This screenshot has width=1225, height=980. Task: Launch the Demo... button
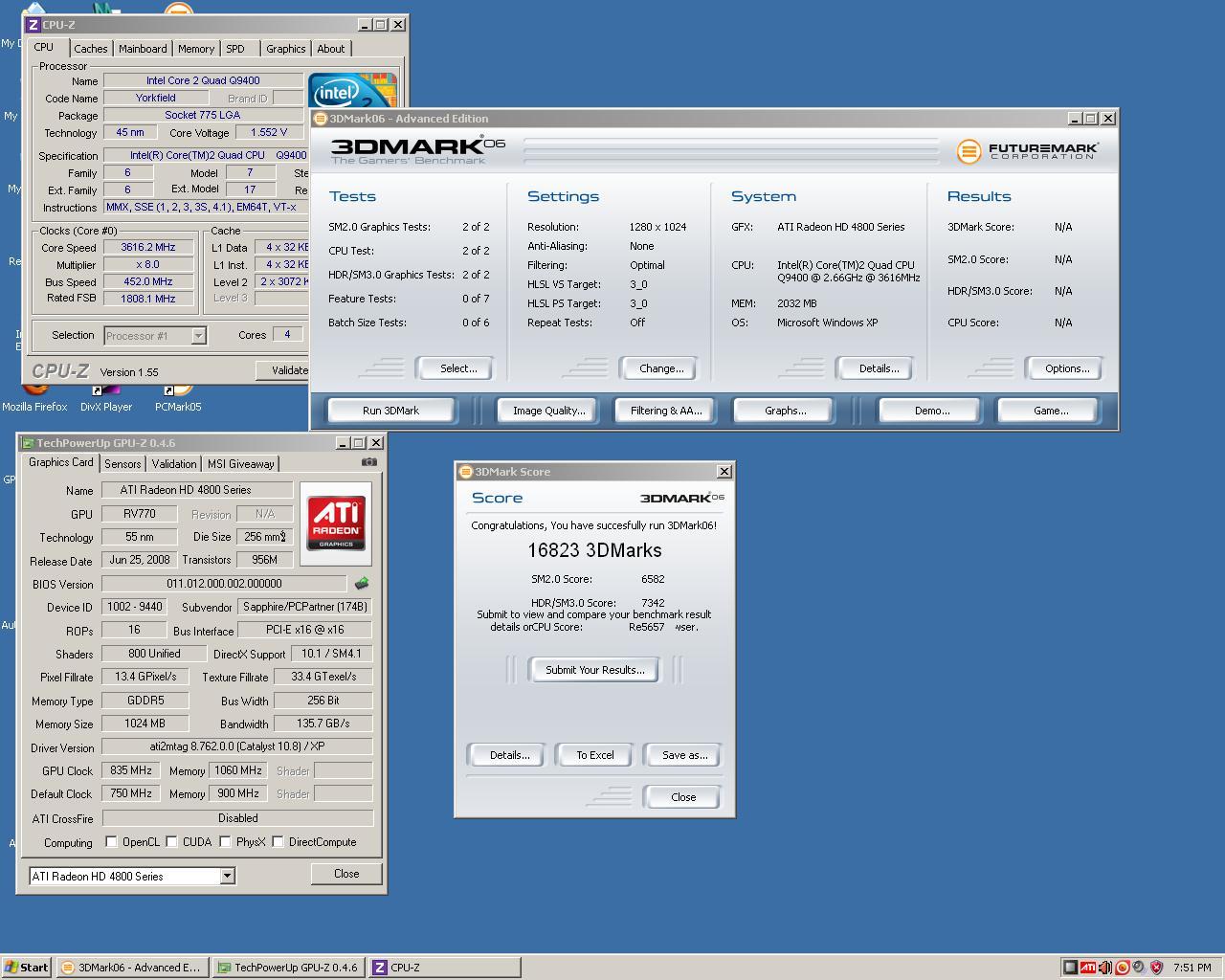coord(932,411)
